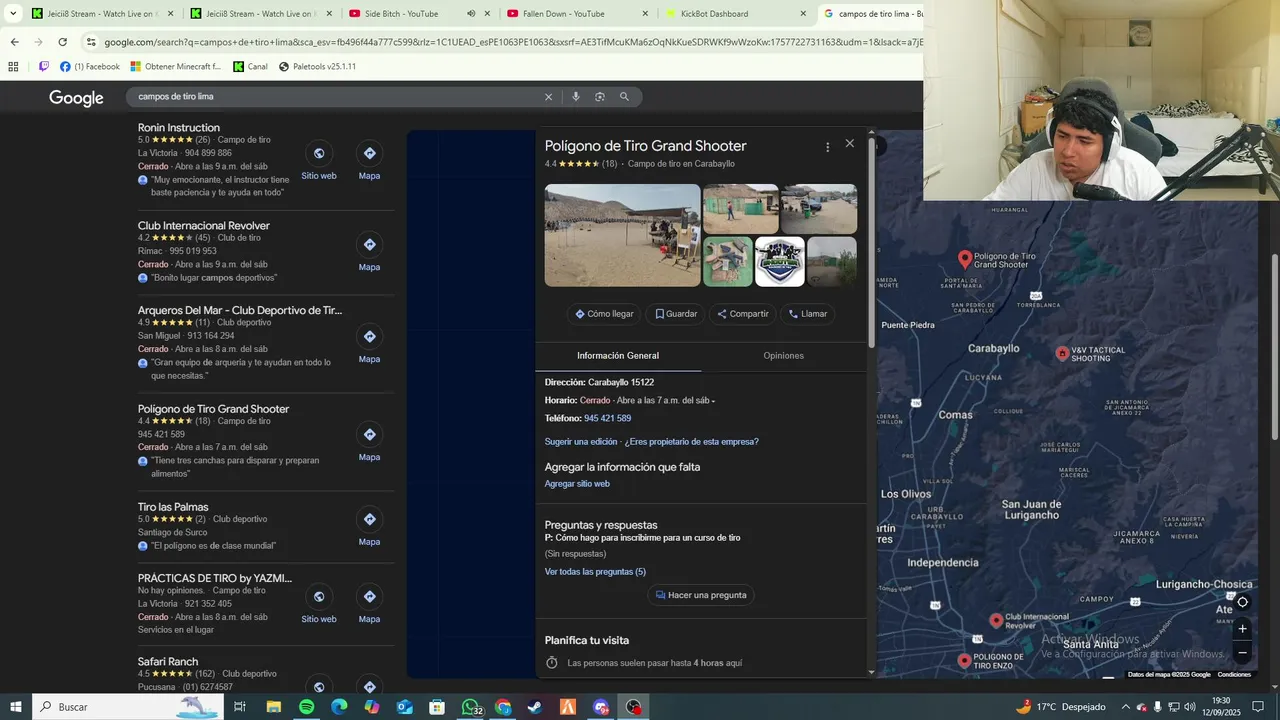Select Poligono de Tiro Enzo map pin
Screen dimensions: 1280x720
pyautogui.click(x=964, y=660)
